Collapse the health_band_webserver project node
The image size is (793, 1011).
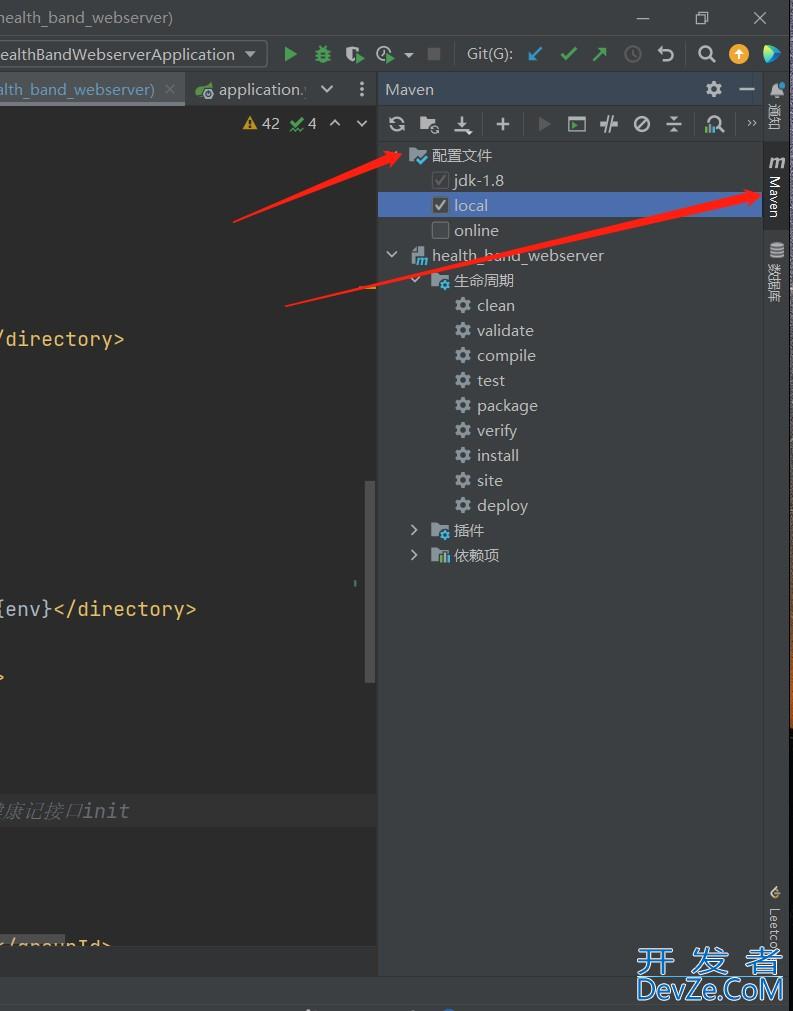click(x=392, y=255)
